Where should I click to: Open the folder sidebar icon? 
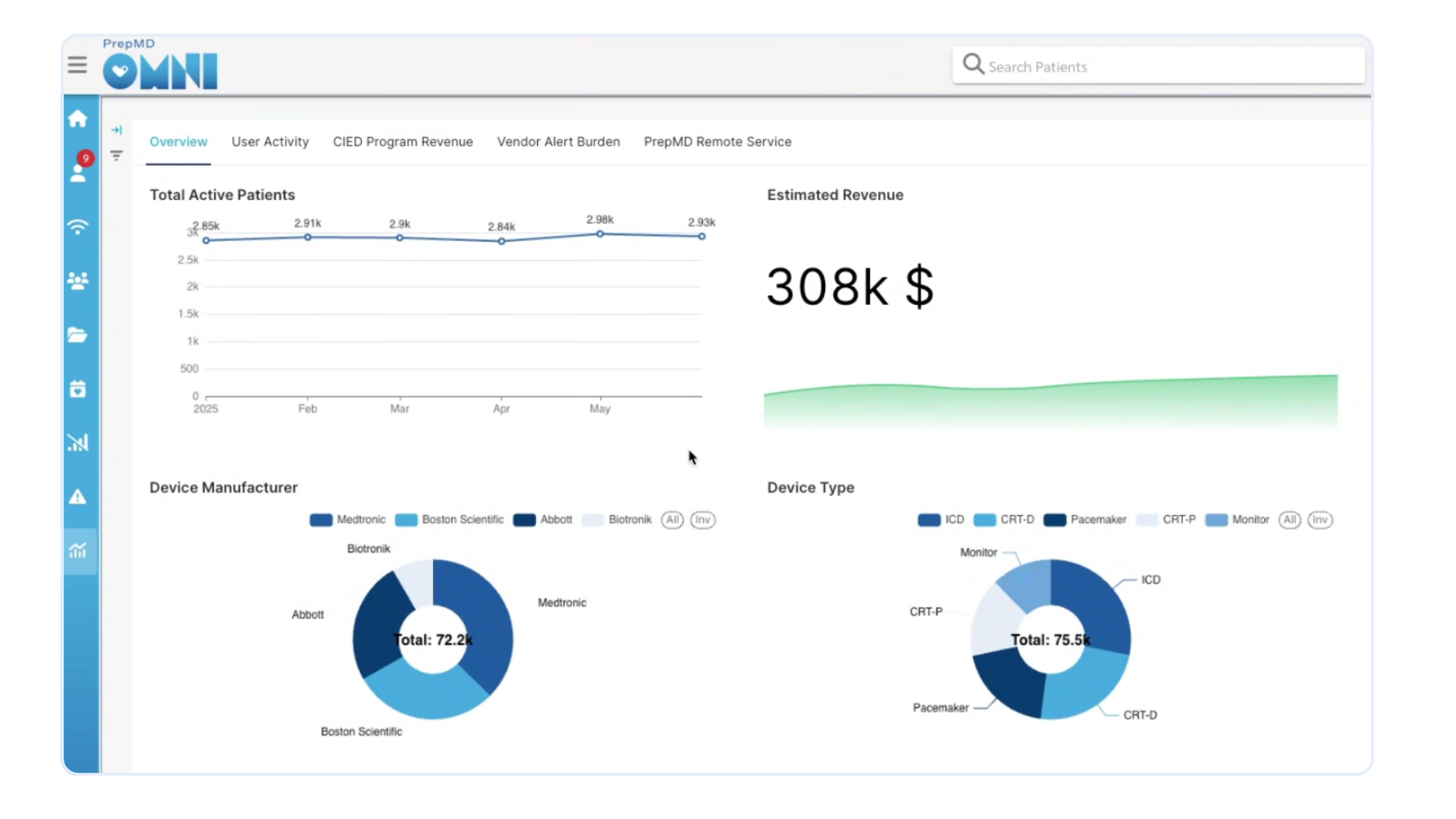pyautogui.click(x=77, y=335)
